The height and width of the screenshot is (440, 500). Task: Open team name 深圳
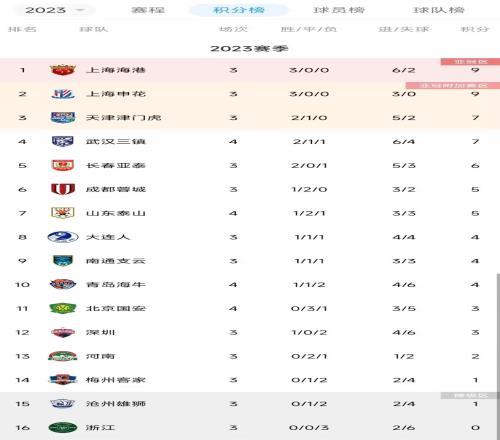click(100, 332)
